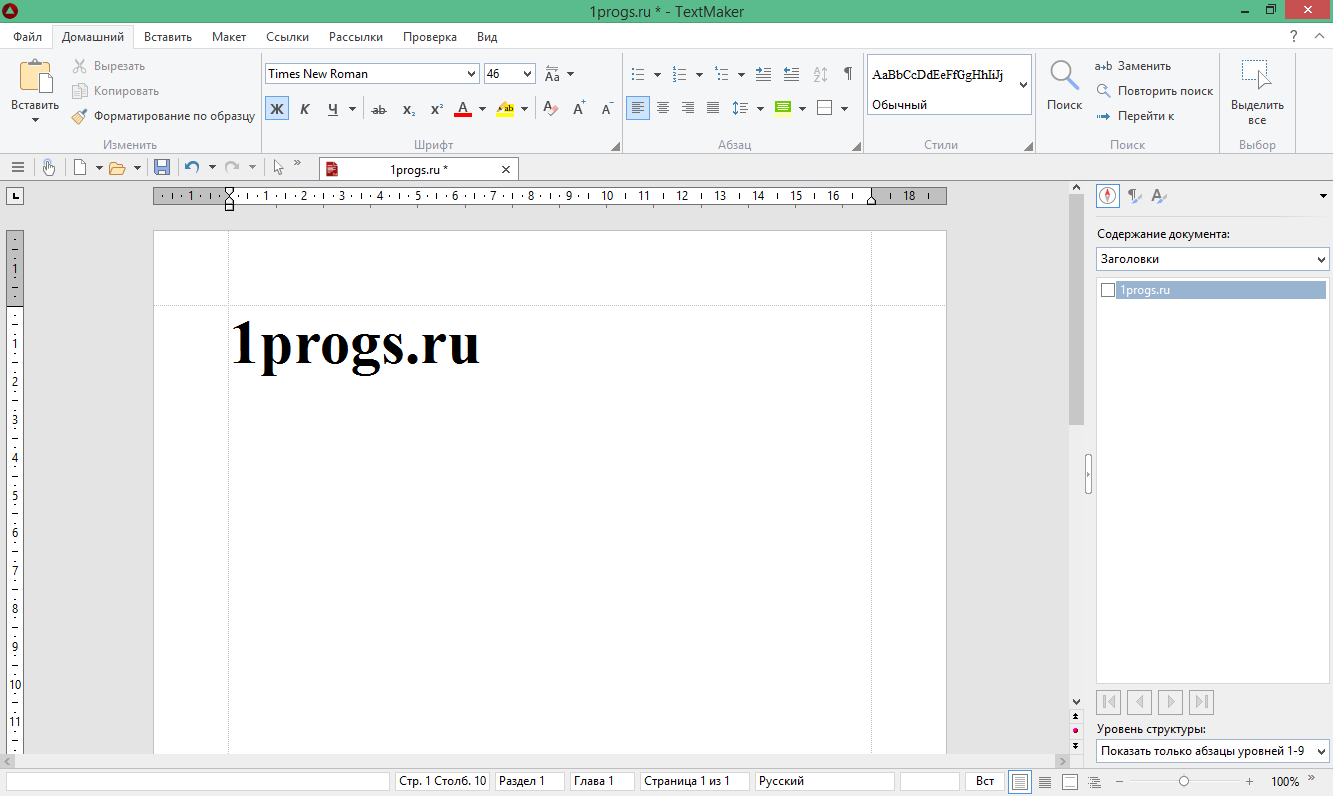Decrease paragraph indent
The width and height of the screenshot is (1333, 796).
[791, 74]
